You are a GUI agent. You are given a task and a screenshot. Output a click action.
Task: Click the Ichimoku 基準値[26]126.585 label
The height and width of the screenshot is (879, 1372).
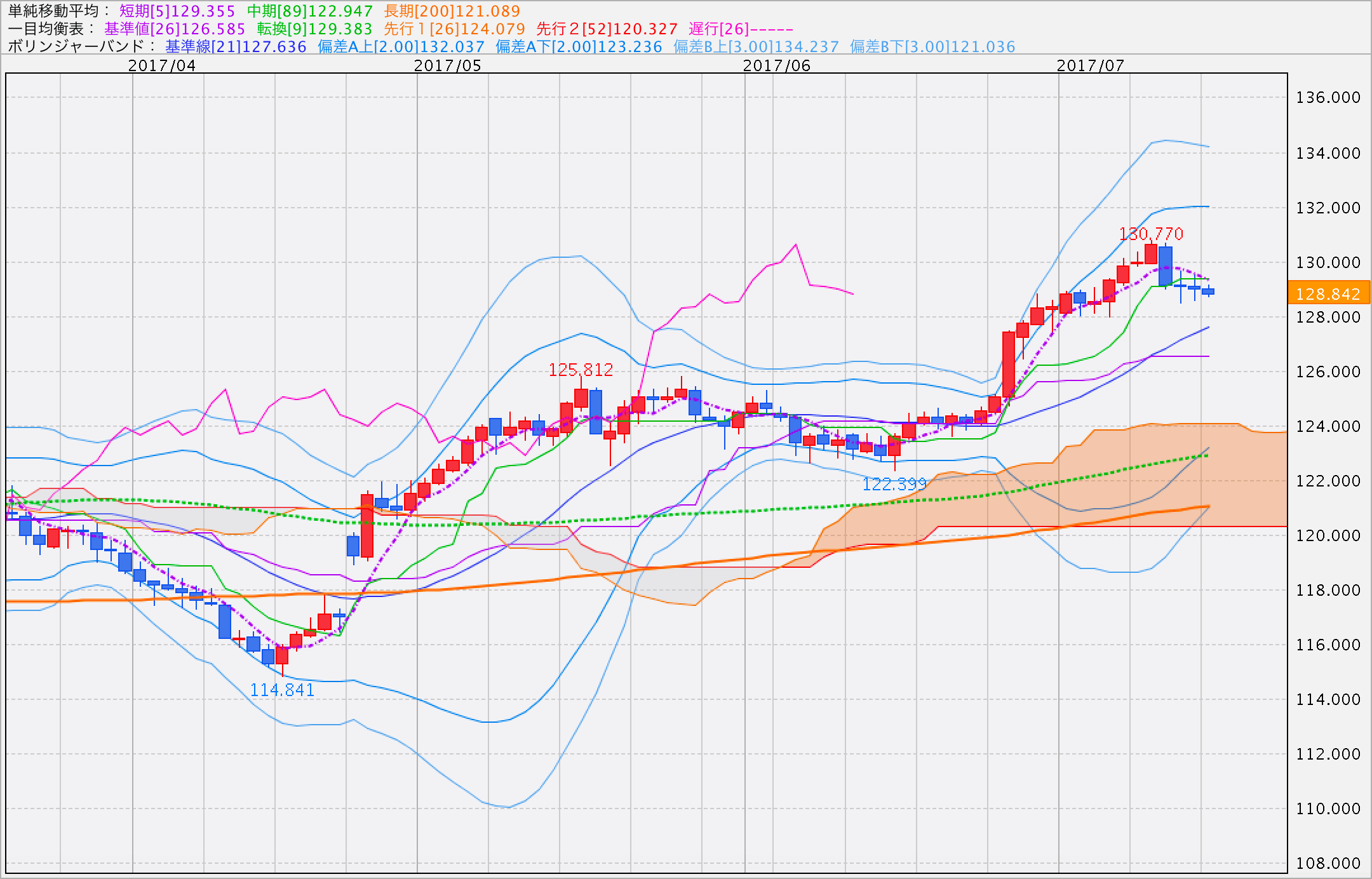[175, 29]
